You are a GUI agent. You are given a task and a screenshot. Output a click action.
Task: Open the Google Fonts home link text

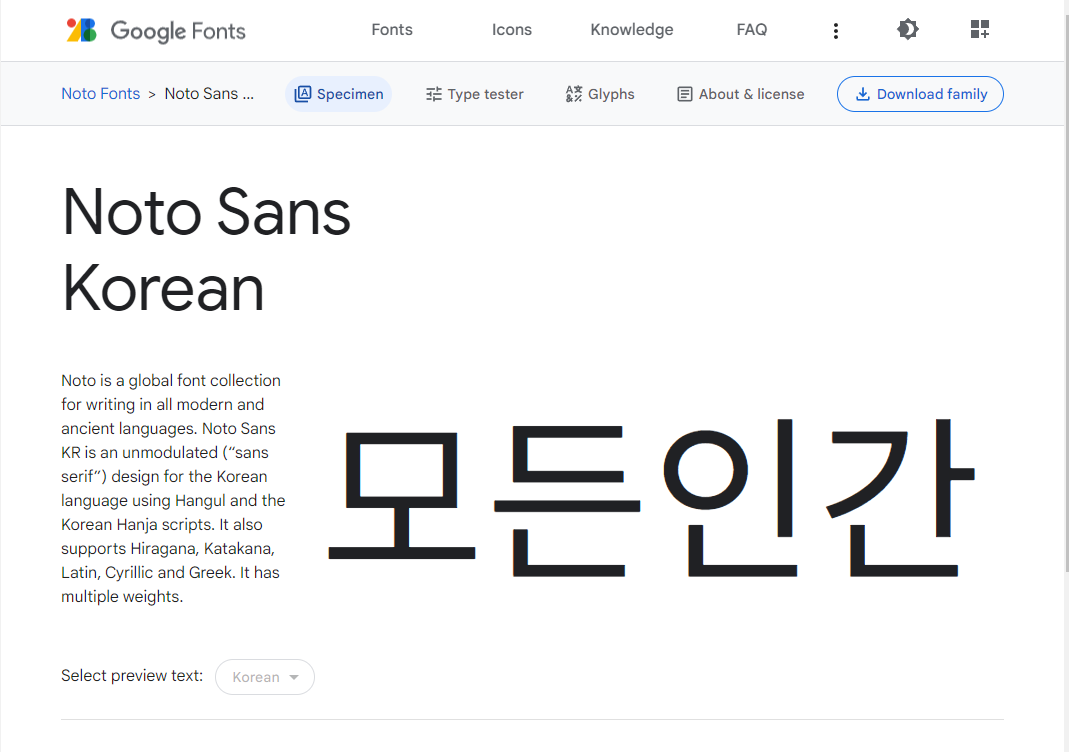[178, 31]
